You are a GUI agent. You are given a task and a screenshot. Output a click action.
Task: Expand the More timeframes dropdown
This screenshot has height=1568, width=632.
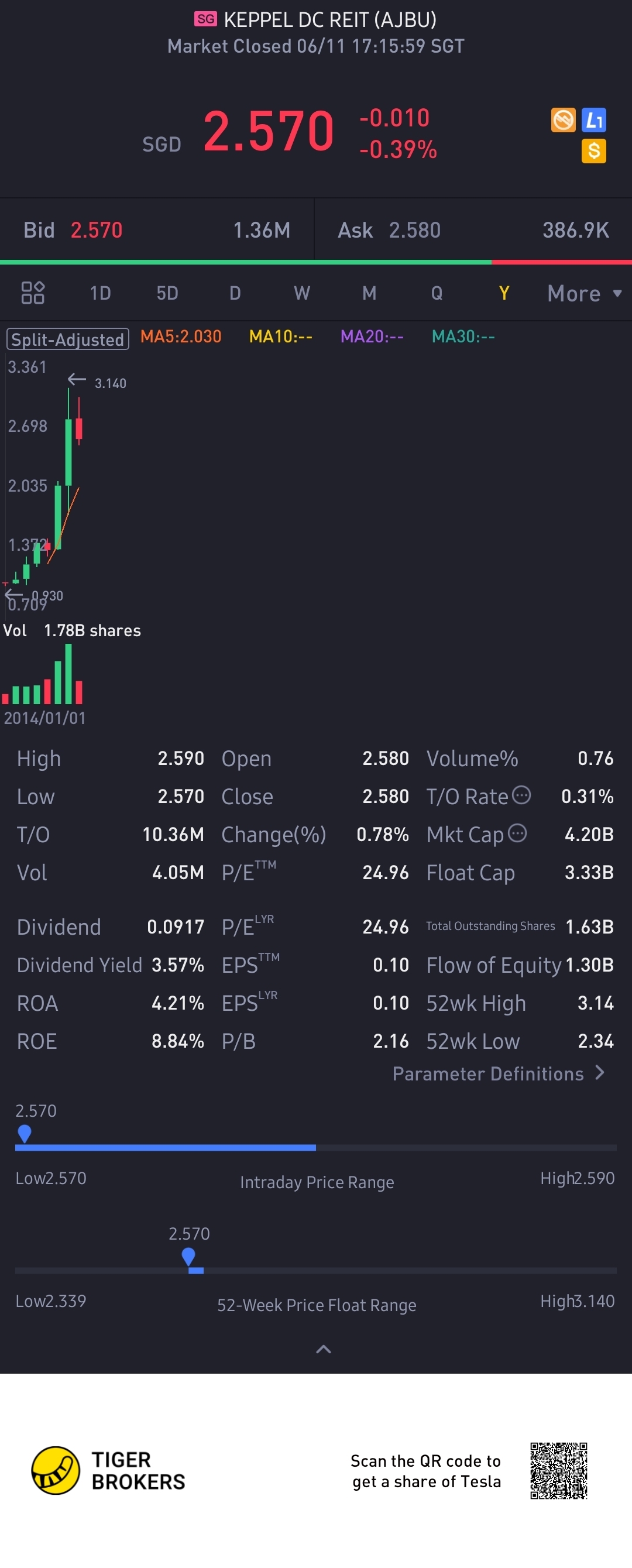[583, 293]
